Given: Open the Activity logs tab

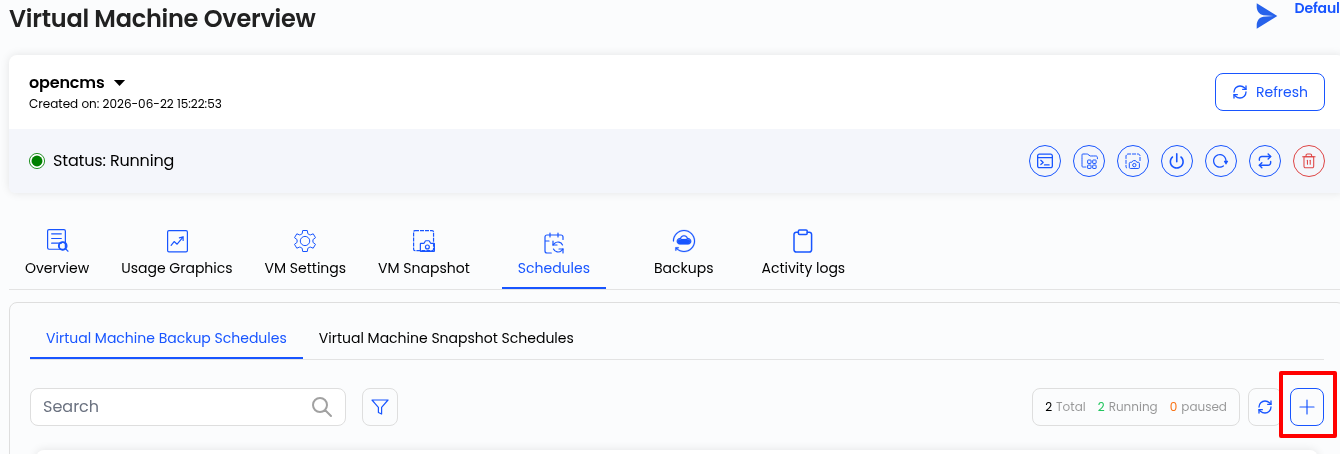Looking at the screenshot, I should (803, 253).
